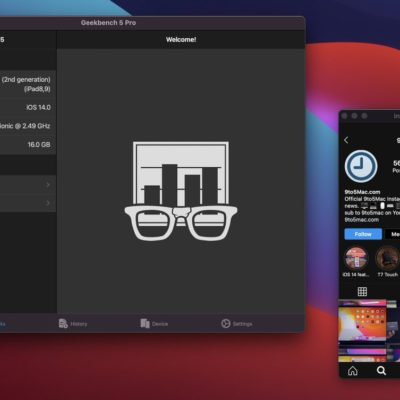The width and height of the screenshot is (400, 400).
Task: Open the Settings tab in Geekbench
Action: [x=237, y=324]
